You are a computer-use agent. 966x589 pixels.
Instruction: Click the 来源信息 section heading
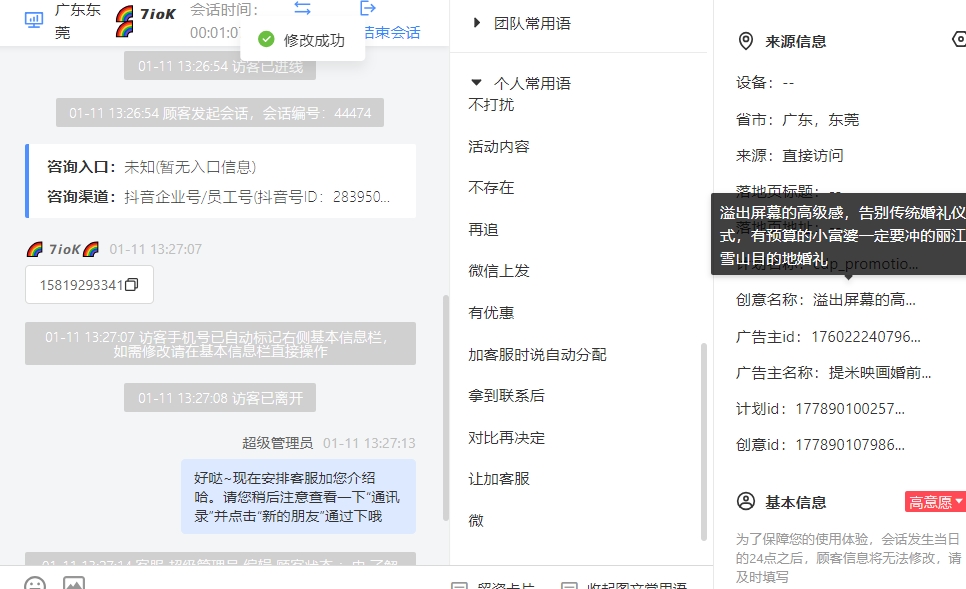795,42
